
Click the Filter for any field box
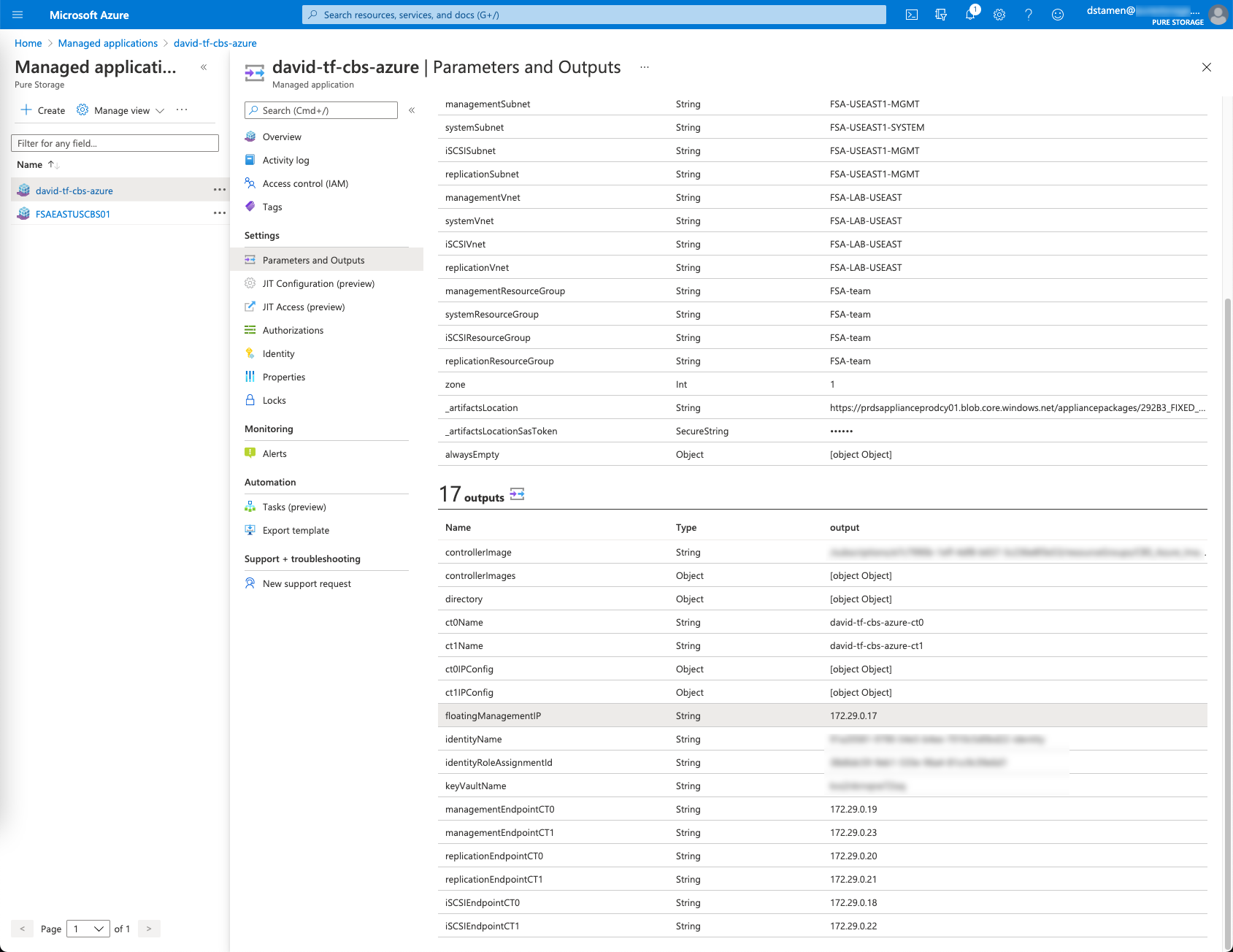pos(115,143)
